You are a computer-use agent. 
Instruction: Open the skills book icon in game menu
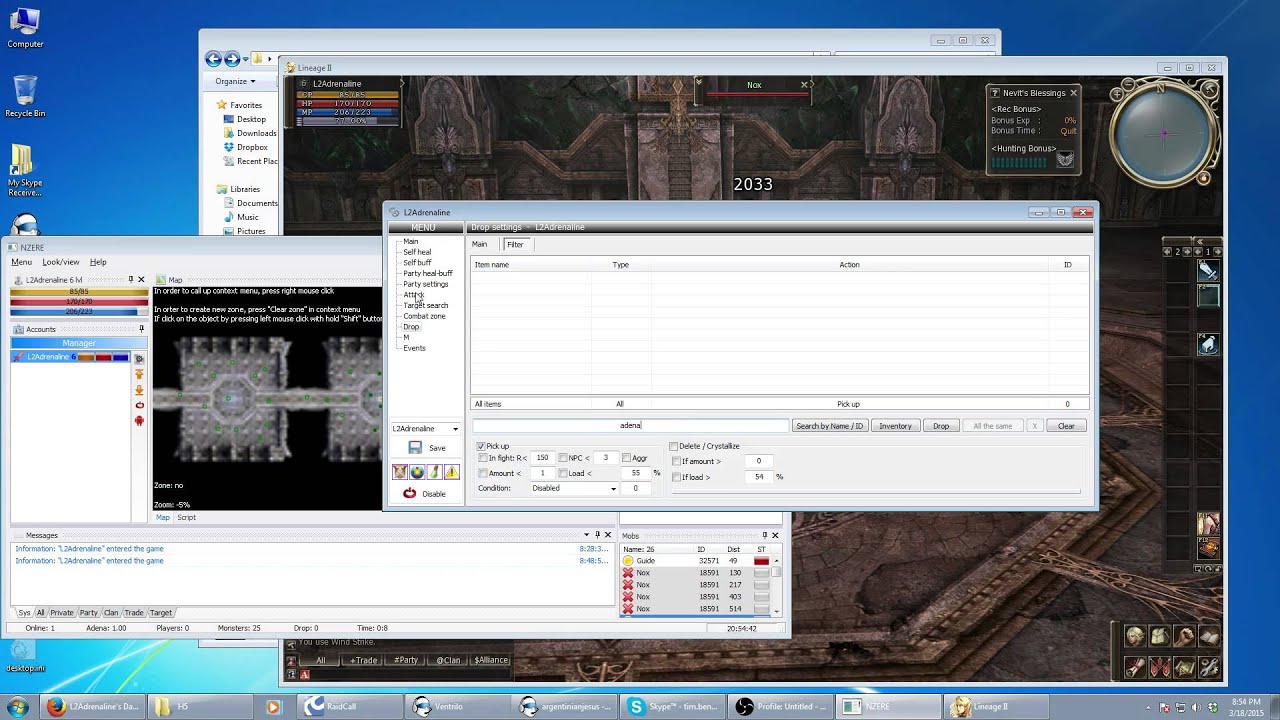tap(1209, 637)
